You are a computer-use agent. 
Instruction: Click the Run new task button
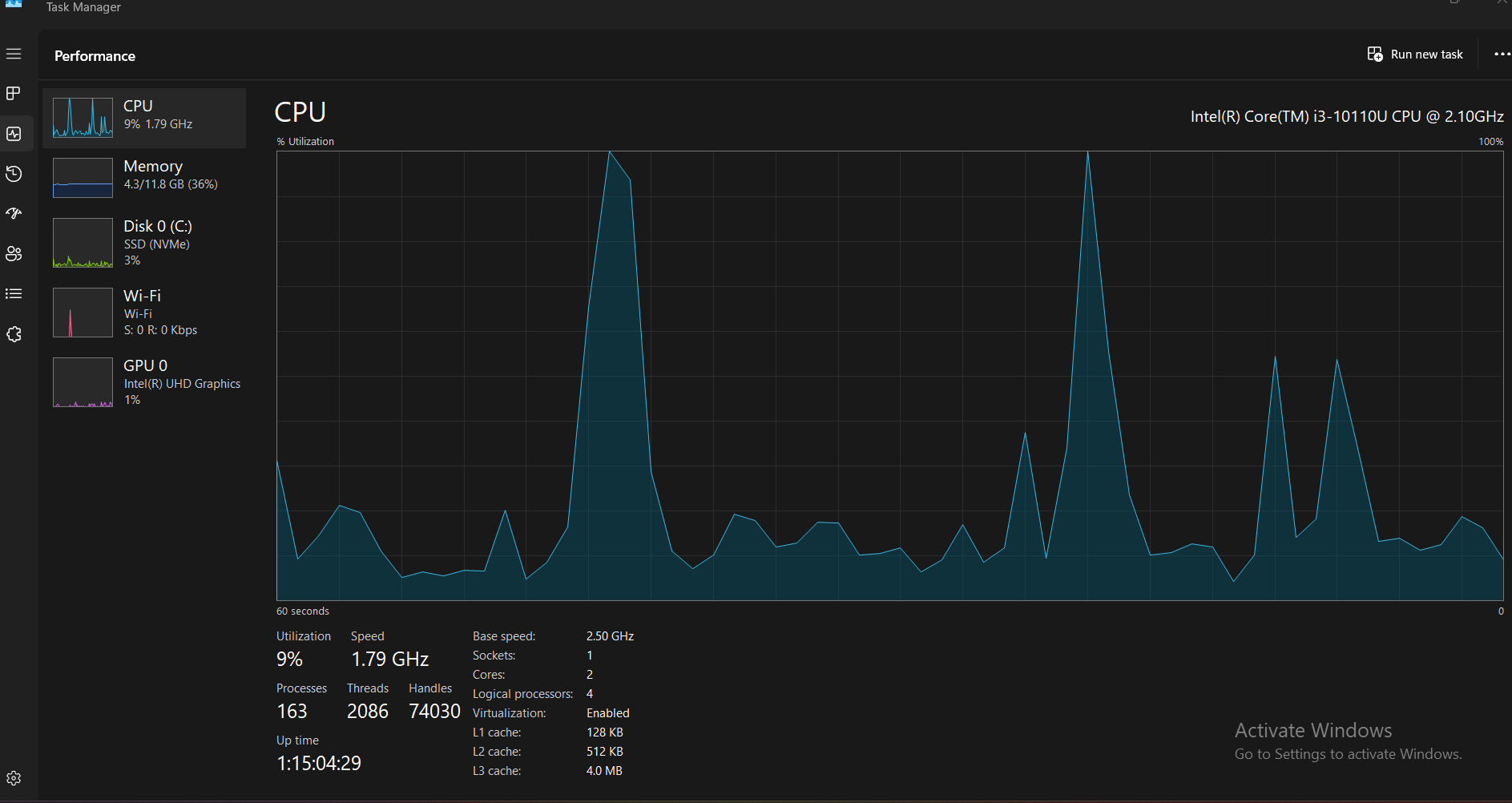1415,54
